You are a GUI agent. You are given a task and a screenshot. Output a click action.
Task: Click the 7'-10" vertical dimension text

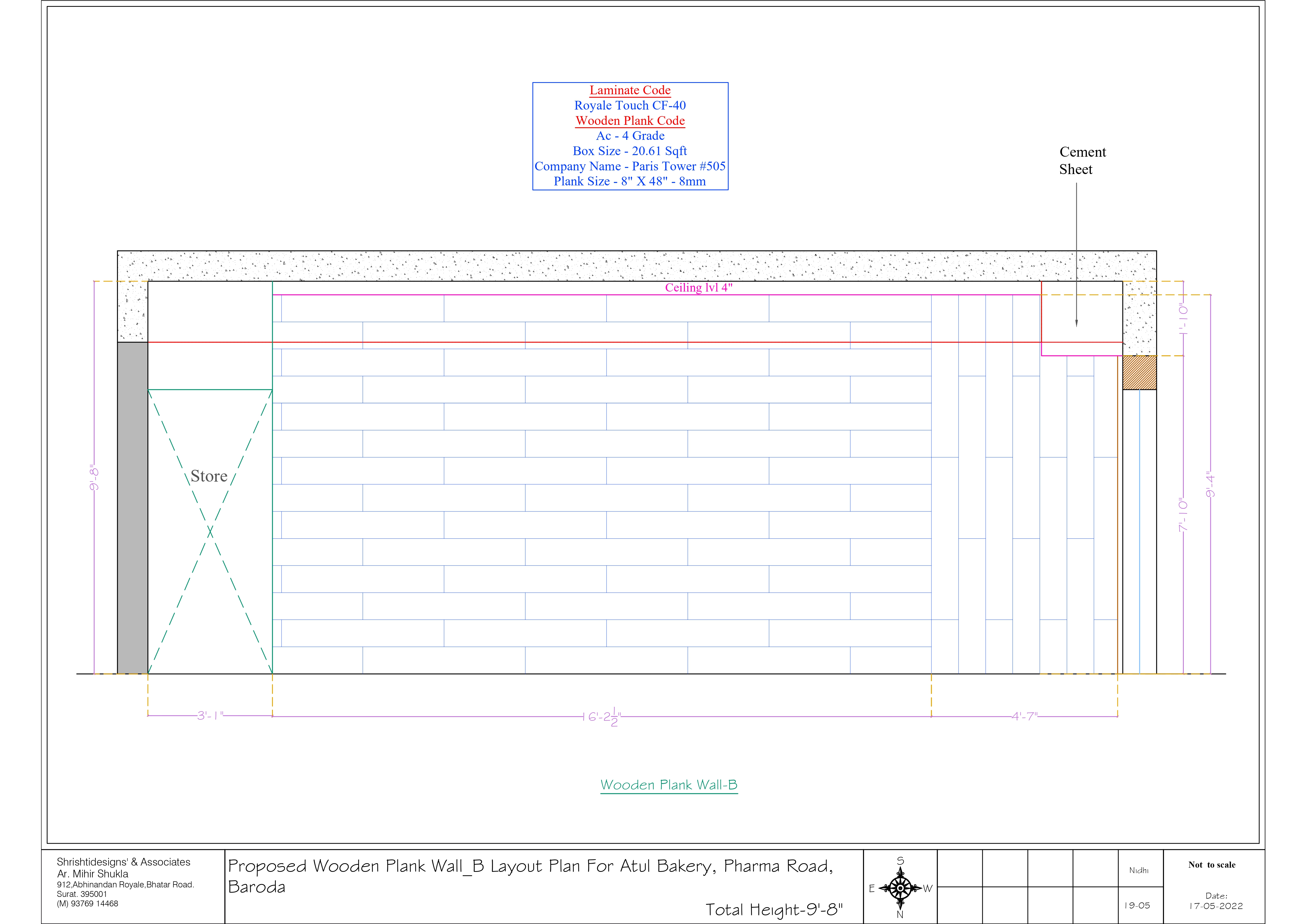click(x=1183, y=515)
